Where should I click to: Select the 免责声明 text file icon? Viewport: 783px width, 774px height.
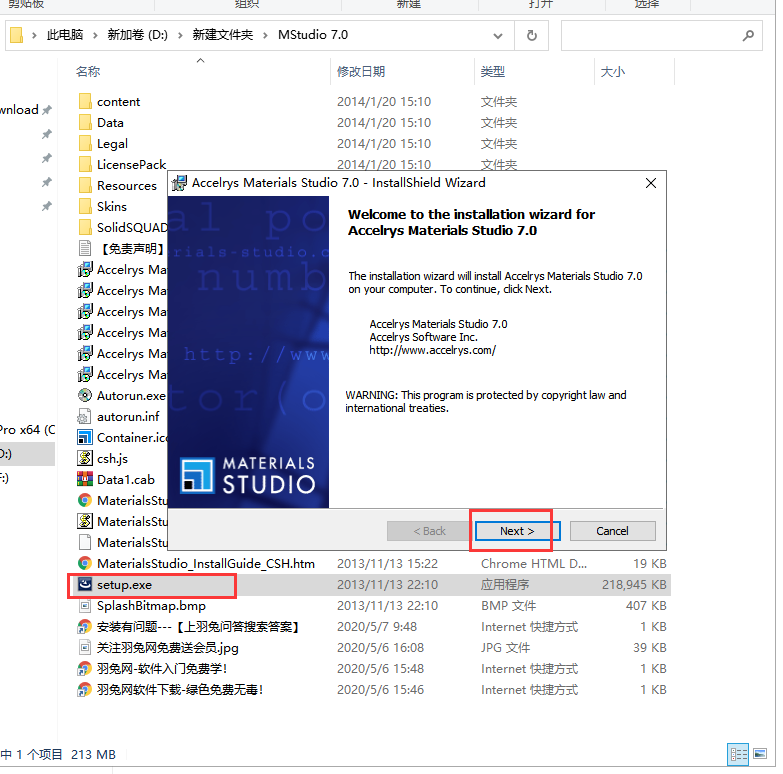85,248
